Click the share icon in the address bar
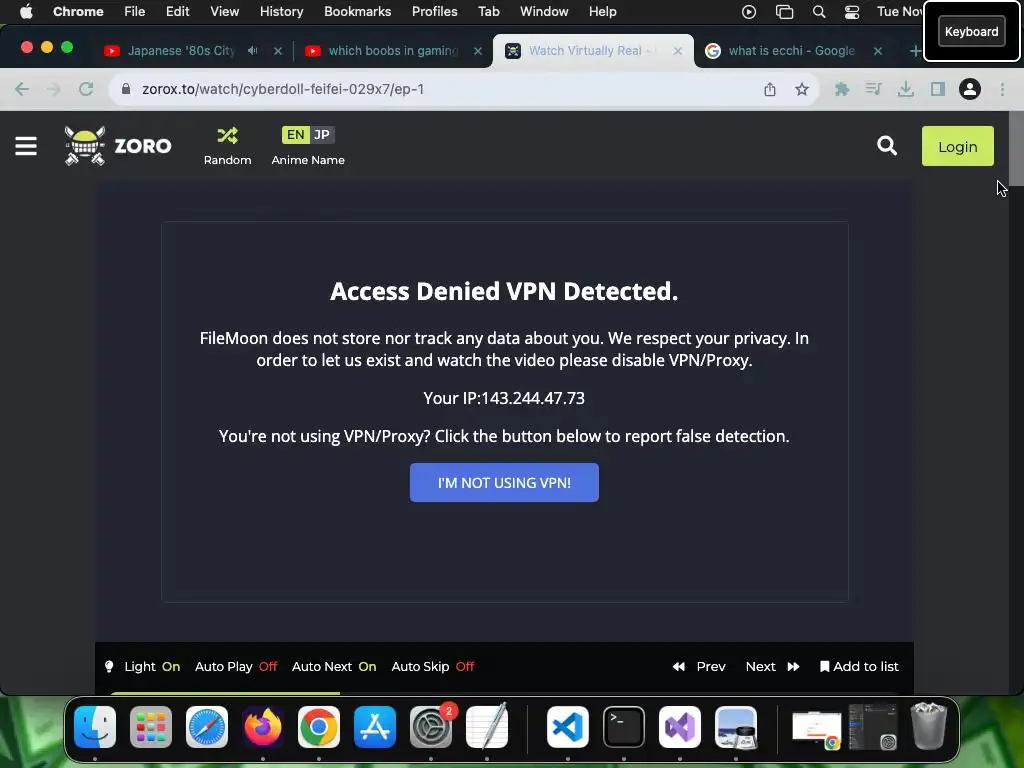The height and width of the screenshot is (768, 1024). coord(770,89)
